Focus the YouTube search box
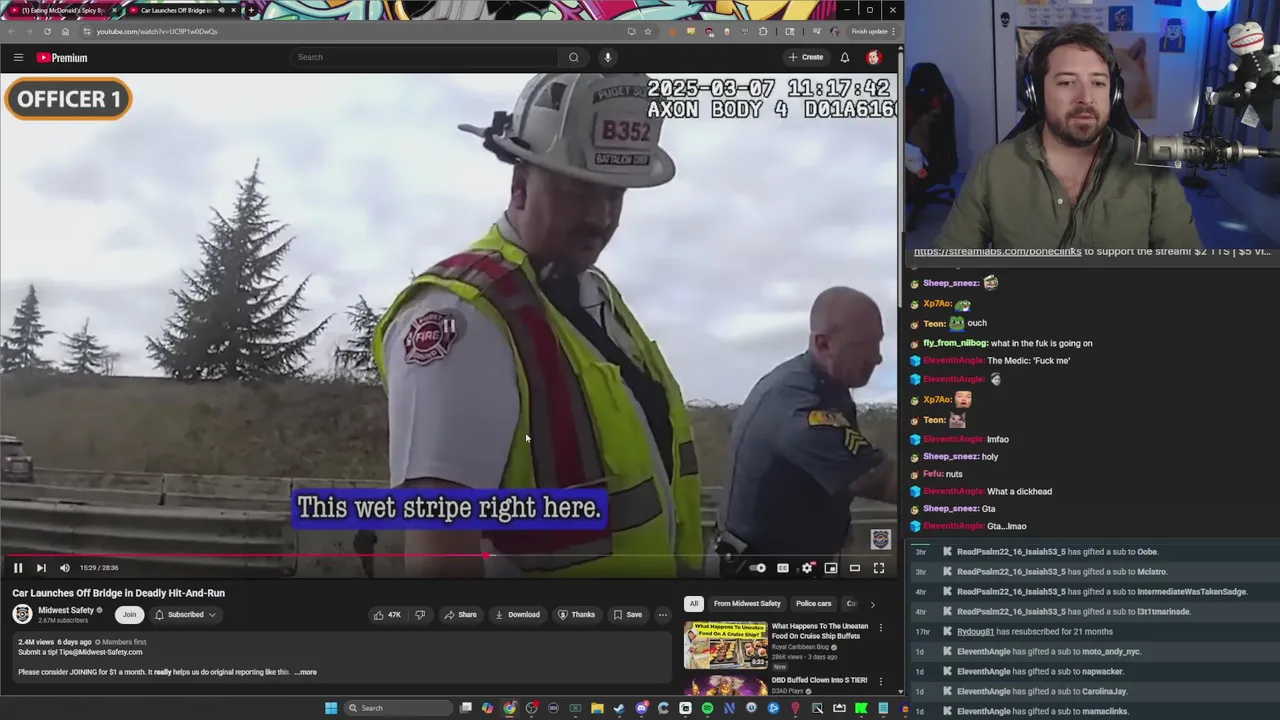 coord(425,57)
